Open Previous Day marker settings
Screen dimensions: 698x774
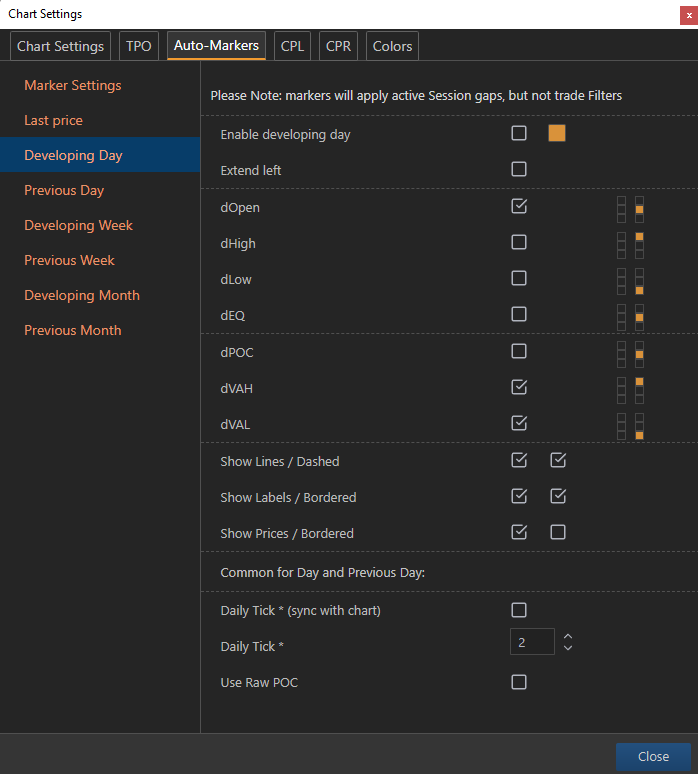pyautogui.click(x=100, y=190)
